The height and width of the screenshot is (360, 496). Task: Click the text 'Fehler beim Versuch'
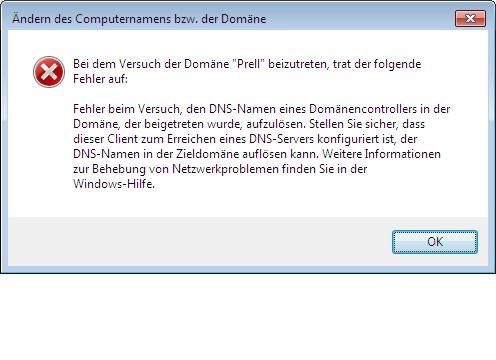pyautogui.click(x=127, y=109)
